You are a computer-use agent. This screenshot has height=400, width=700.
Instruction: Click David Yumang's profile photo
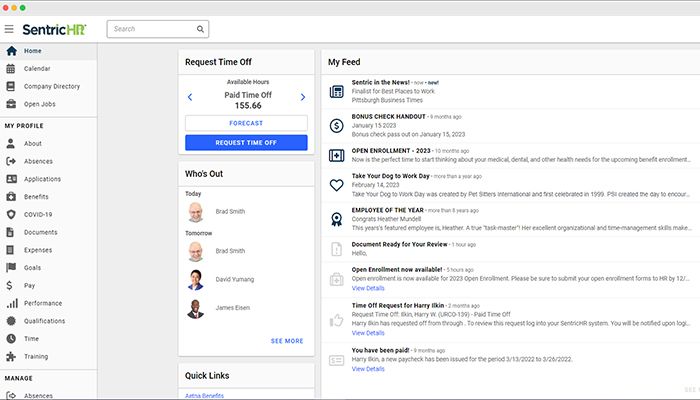tap(196, 281)
